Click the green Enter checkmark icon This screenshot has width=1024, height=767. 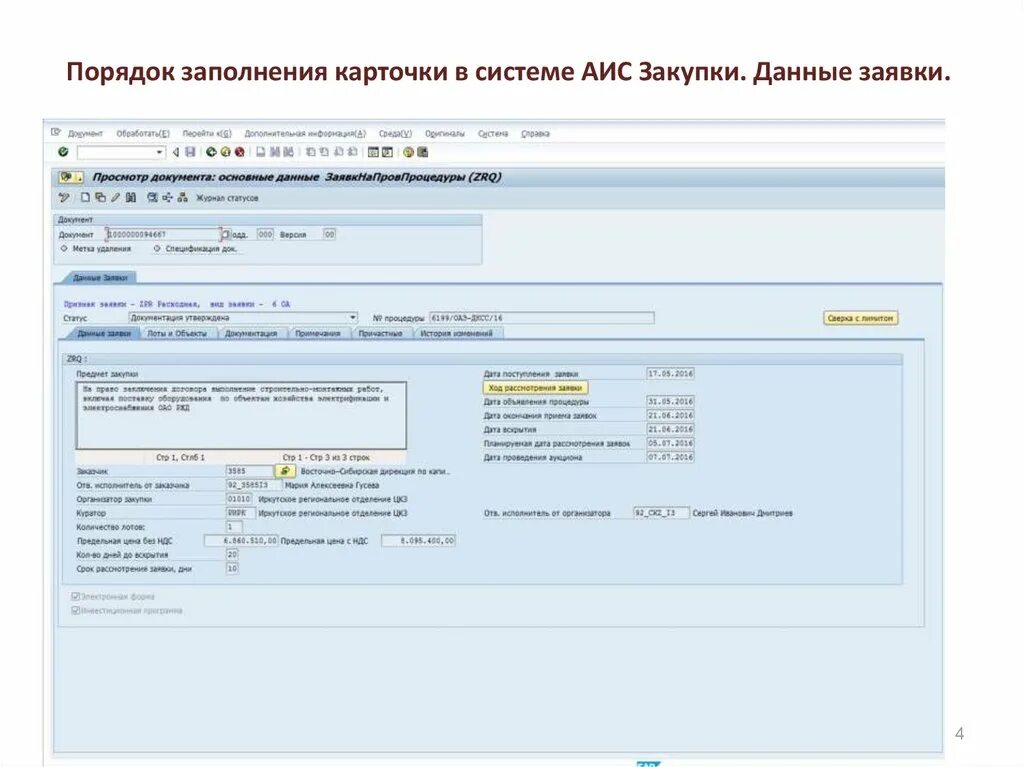tap(63, 152)
